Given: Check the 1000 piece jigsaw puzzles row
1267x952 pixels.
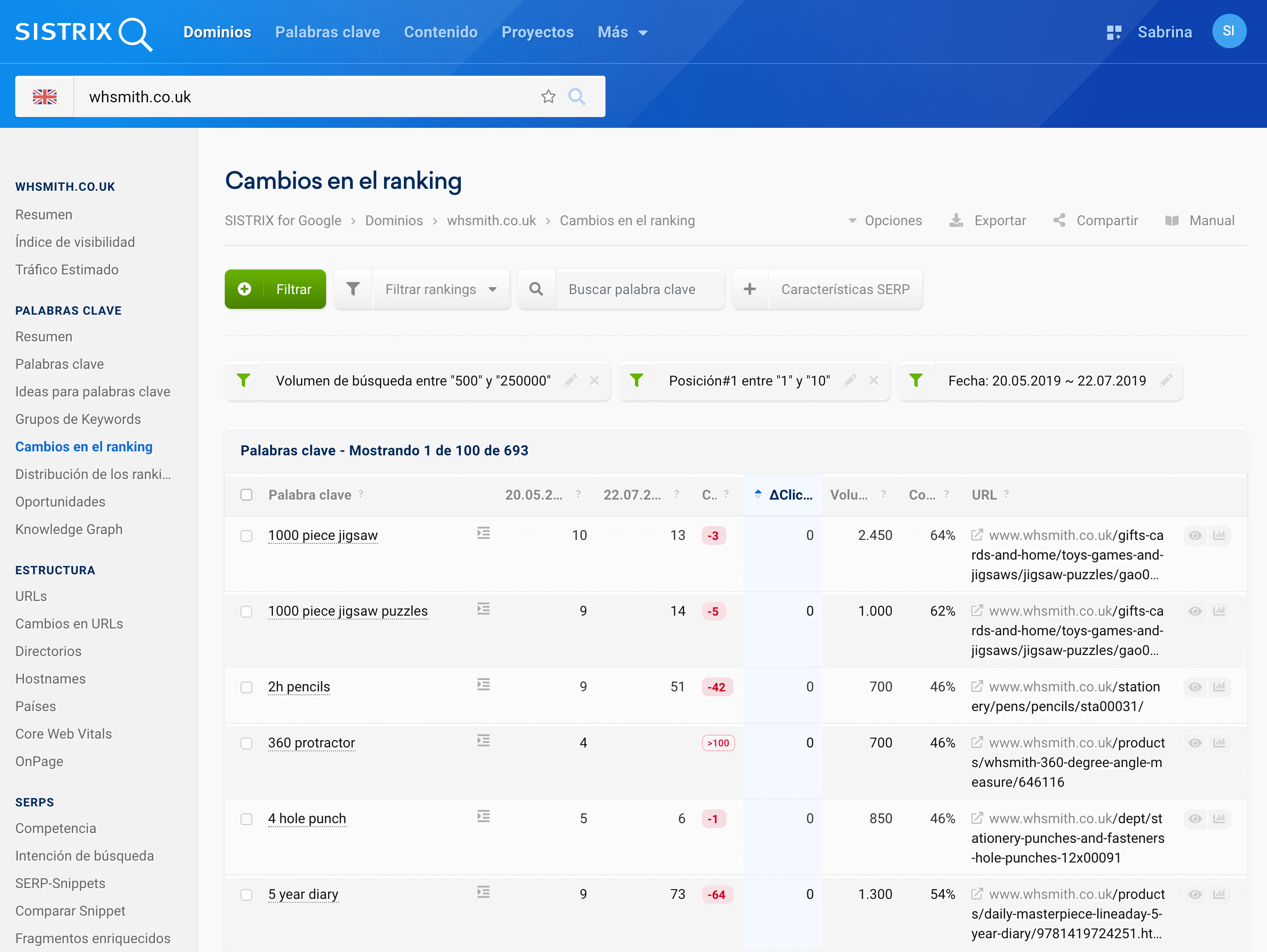Looking at the screenshot, I should tap(246, 612).
